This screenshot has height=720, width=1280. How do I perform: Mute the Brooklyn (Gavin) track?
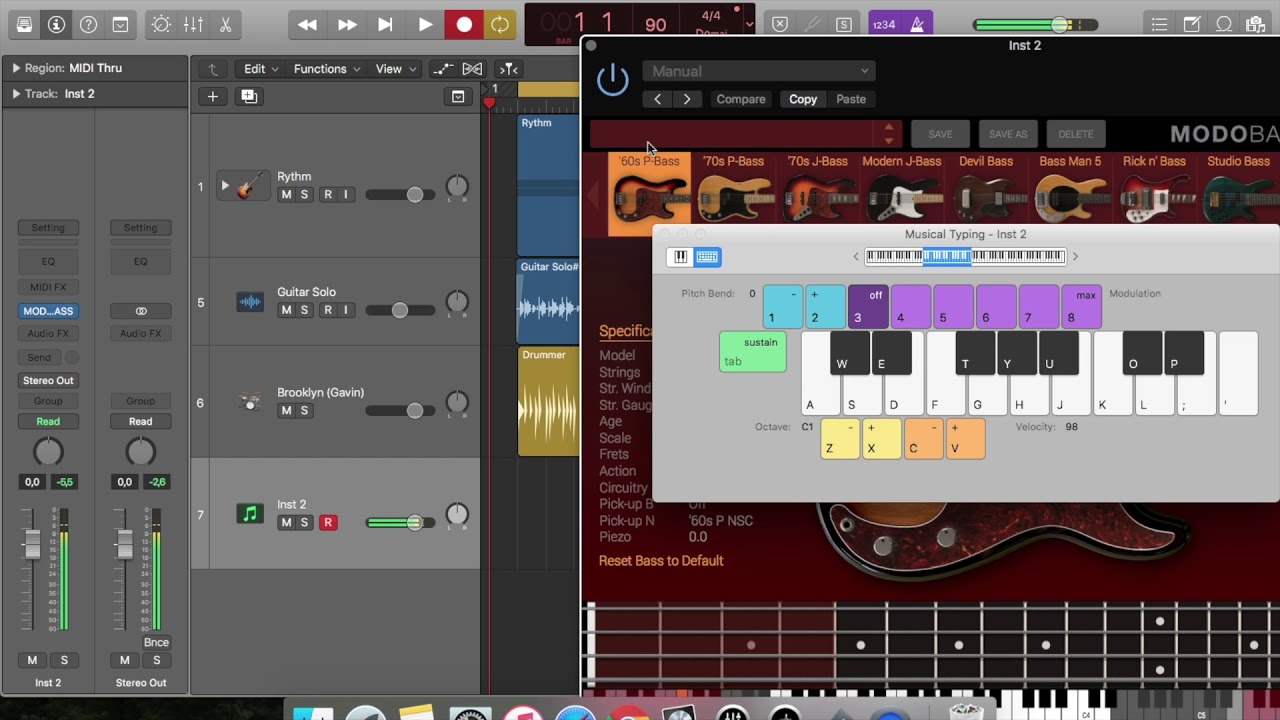pyautogui.click(x=286, y=411)
